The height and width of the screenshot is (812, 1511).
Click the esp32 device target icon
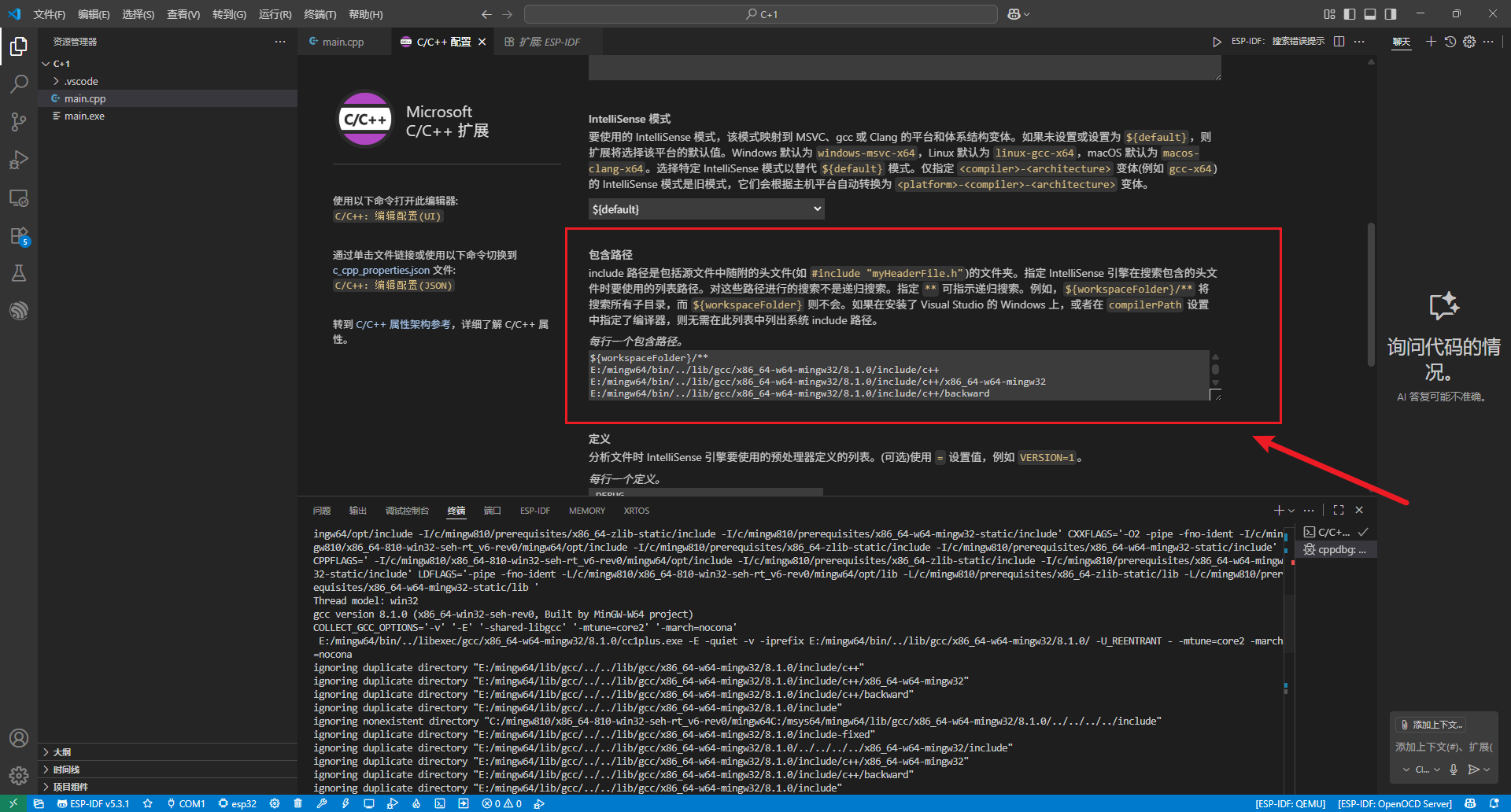point(238,803)
